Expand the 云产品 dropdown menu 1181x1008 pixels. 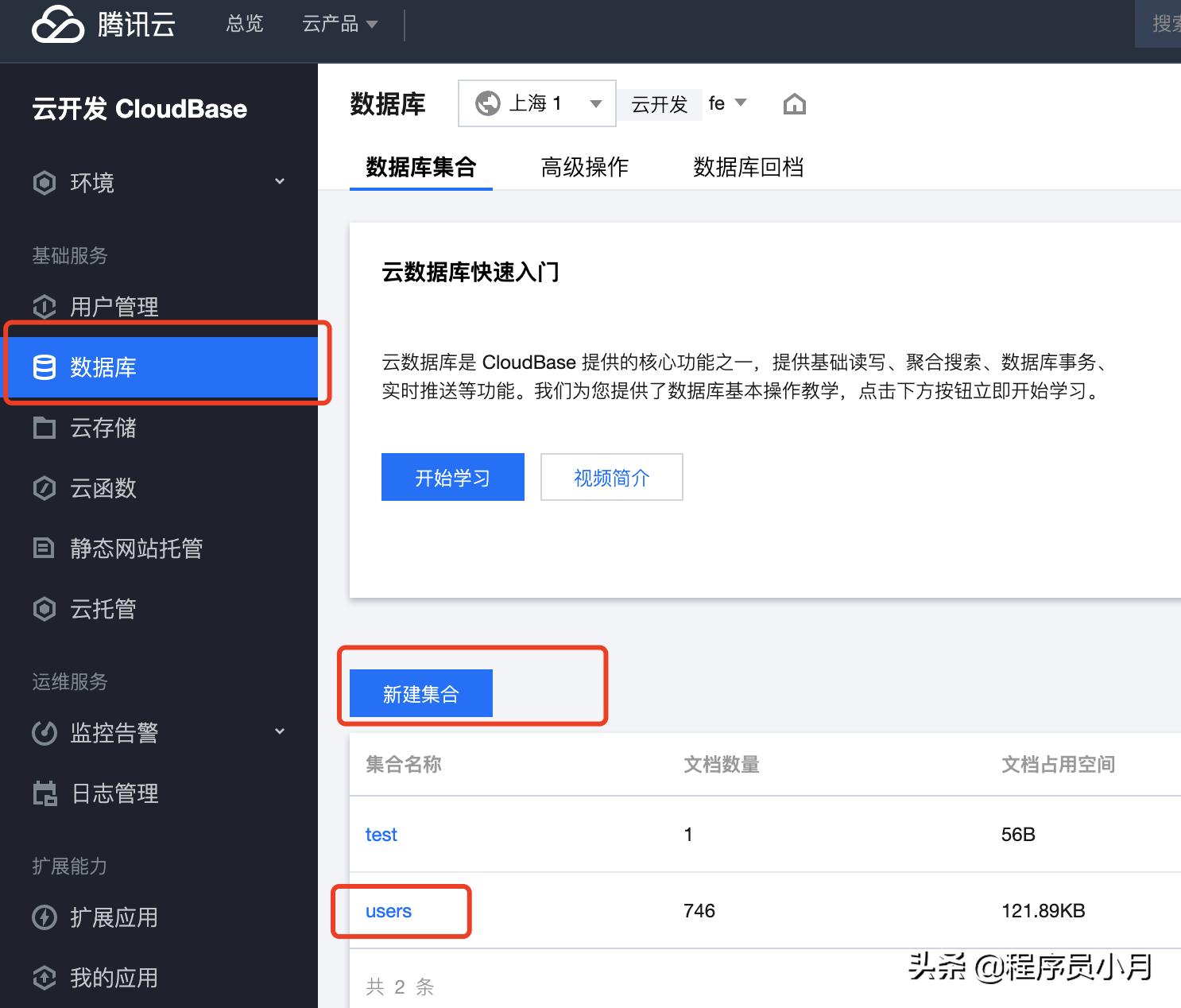point(340,24)
